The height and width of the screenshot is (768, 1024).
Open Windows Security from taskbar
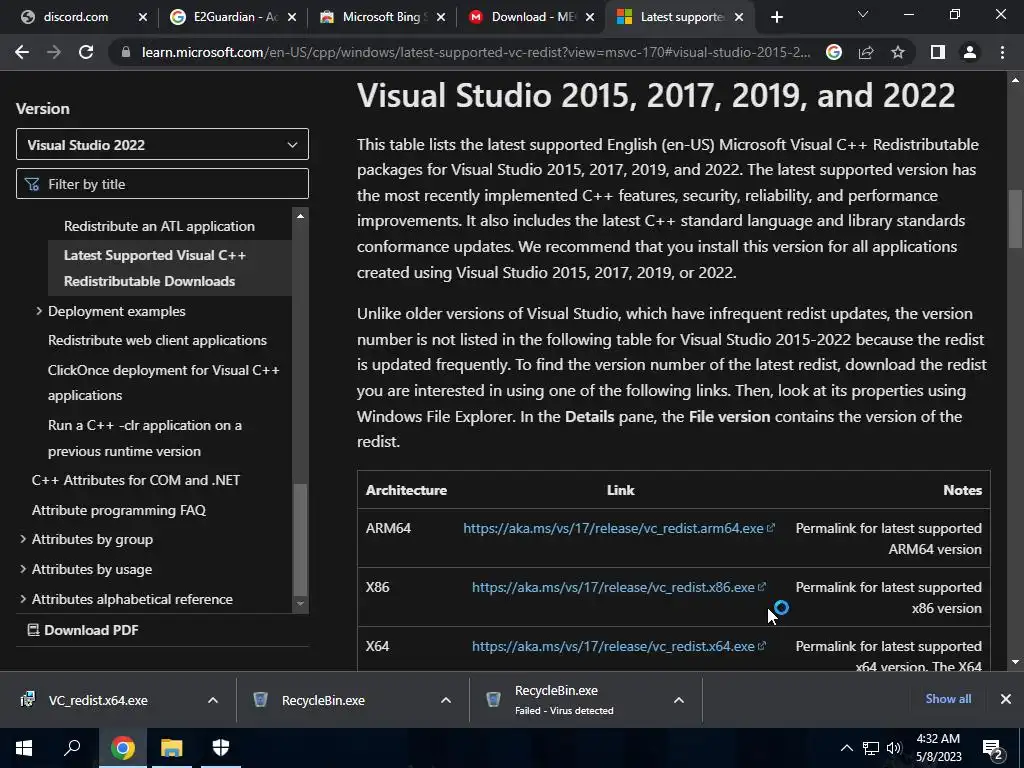(221, 747)
